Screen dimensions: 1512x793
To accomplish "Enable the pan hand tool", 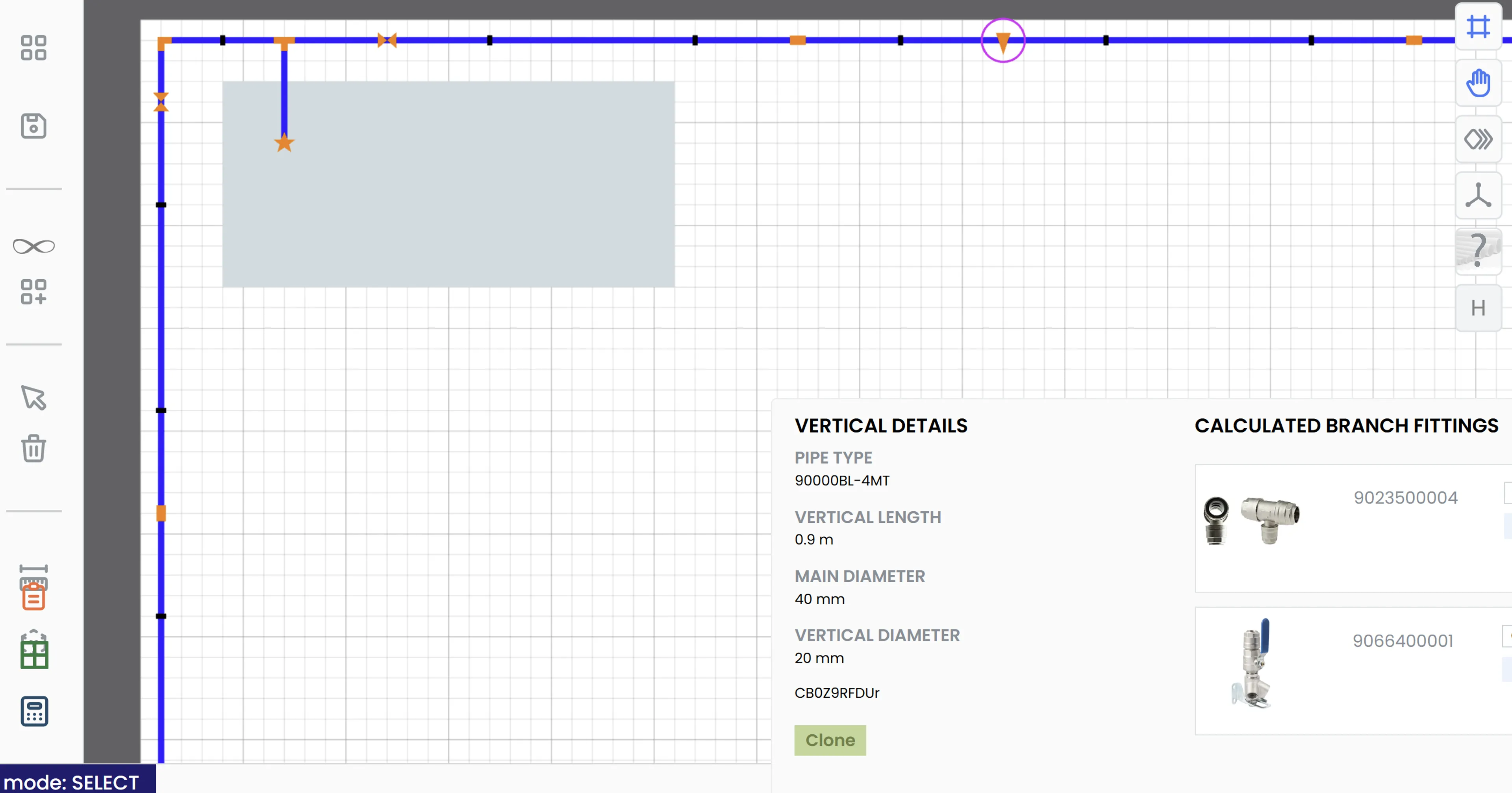I will pyautogui.click(x=1478, y=83).
